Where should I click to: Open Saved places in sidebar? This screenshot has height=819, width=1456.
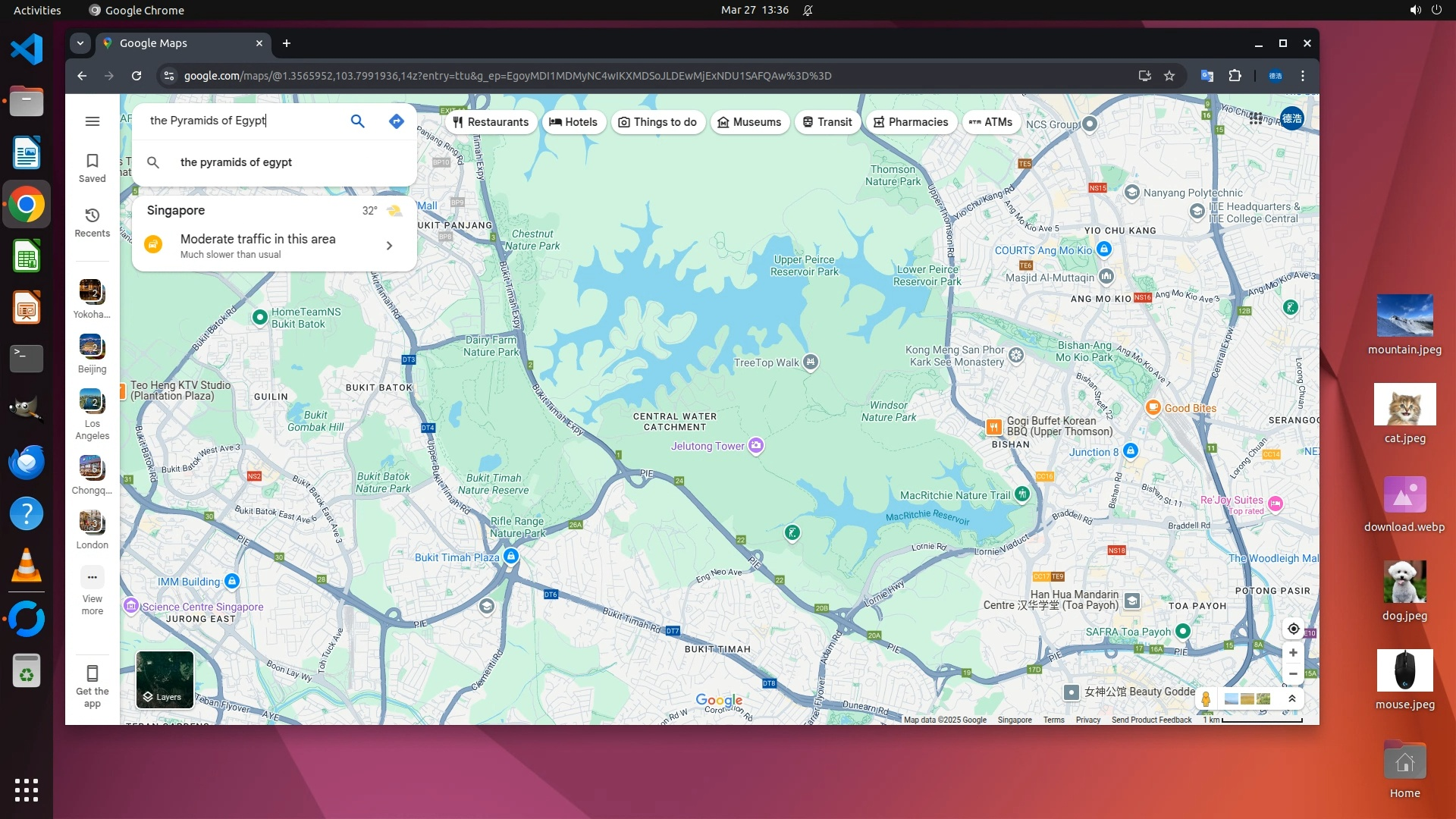[x=93, y=168]
